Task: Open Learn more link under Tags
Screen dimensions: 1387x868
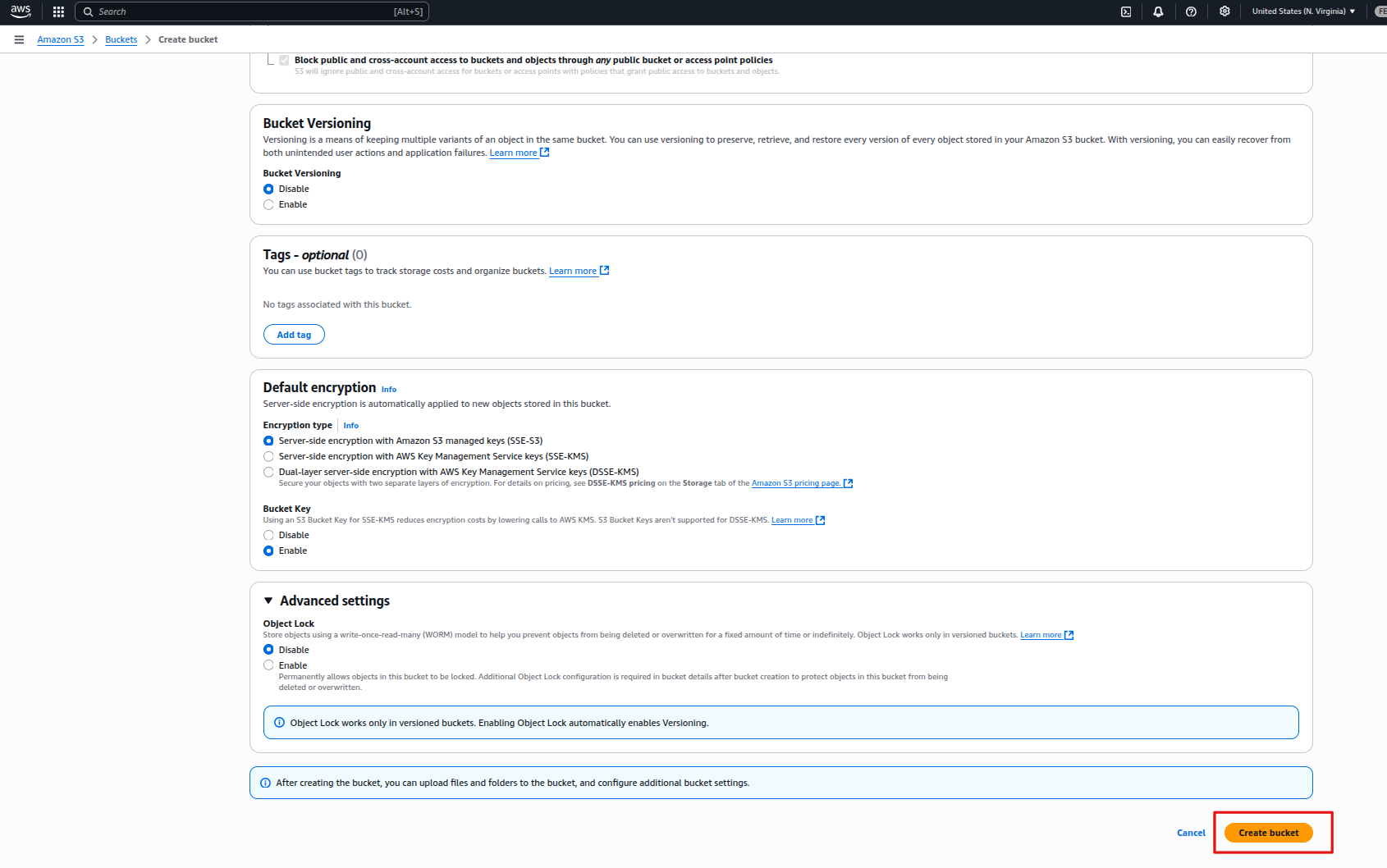Action: pyautogui.click(x=573, y=271)
